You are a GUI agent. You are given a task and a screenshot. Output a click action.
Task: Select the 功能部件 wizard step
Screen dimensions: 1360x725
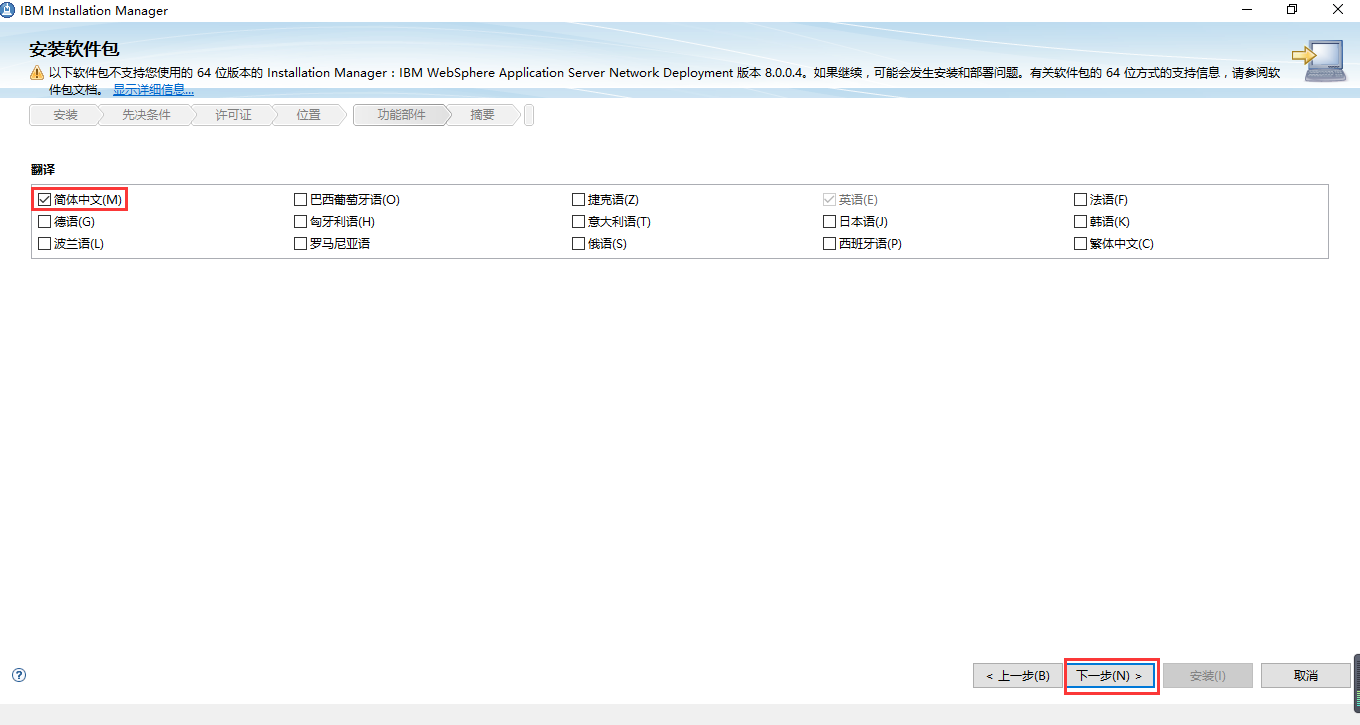tap(401, 115)
